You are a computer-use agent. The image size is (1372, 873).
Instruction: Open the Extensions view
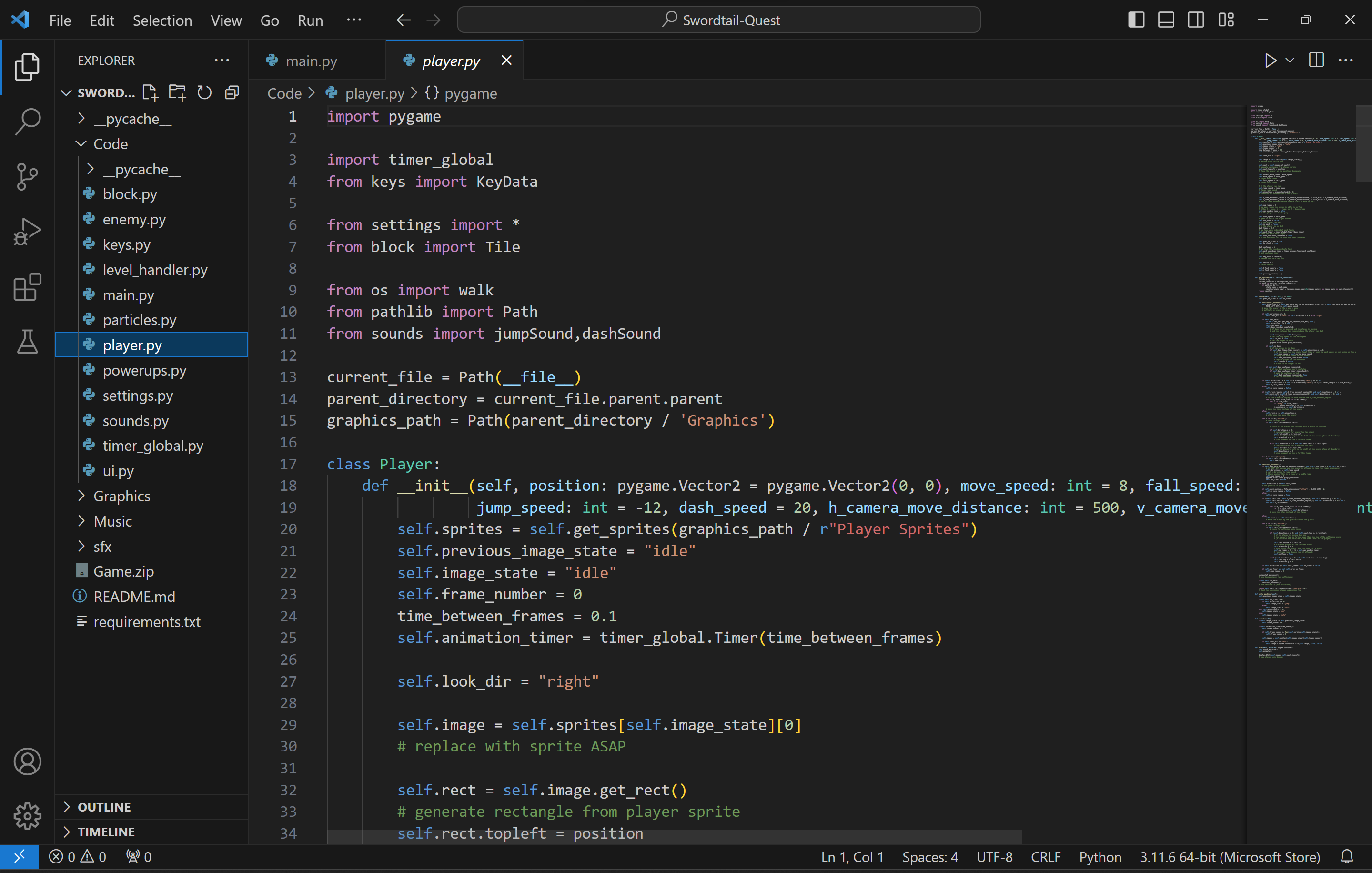tap(27, 286)
